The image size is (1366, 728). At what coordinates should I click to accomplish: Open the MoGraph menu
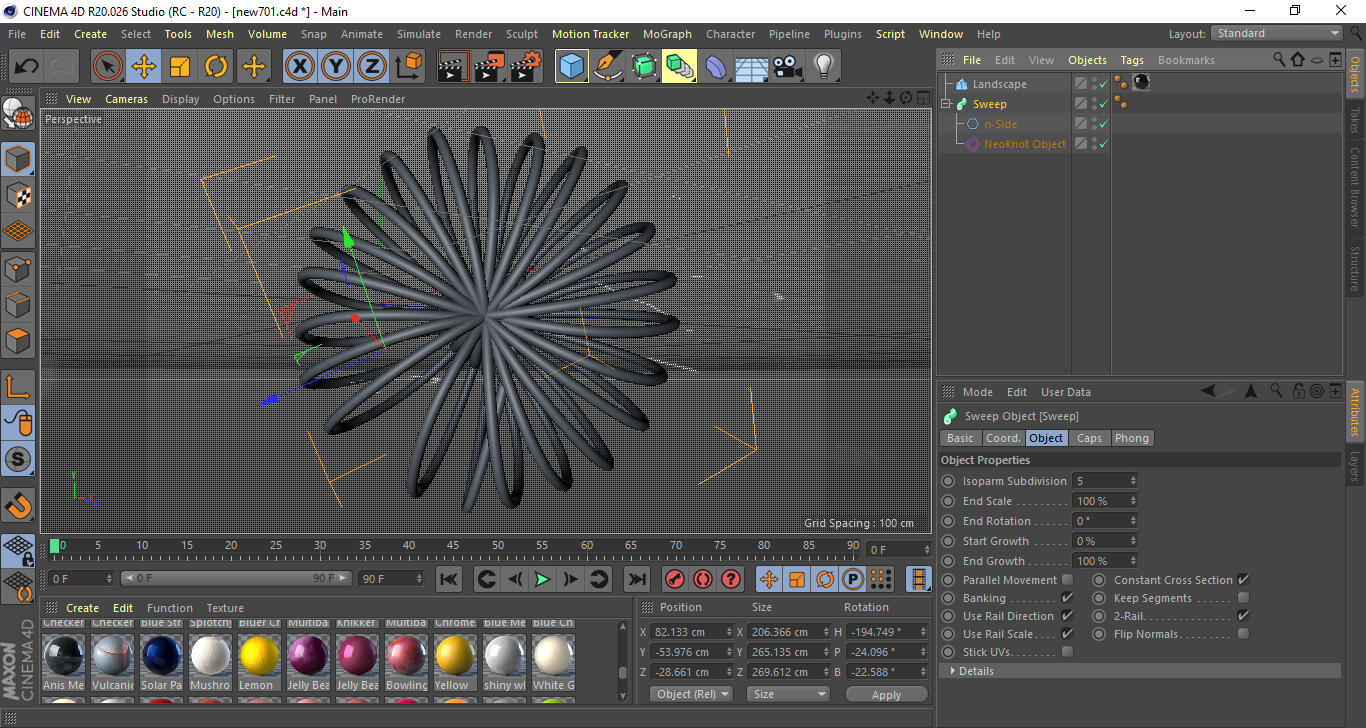pos(667,34)
